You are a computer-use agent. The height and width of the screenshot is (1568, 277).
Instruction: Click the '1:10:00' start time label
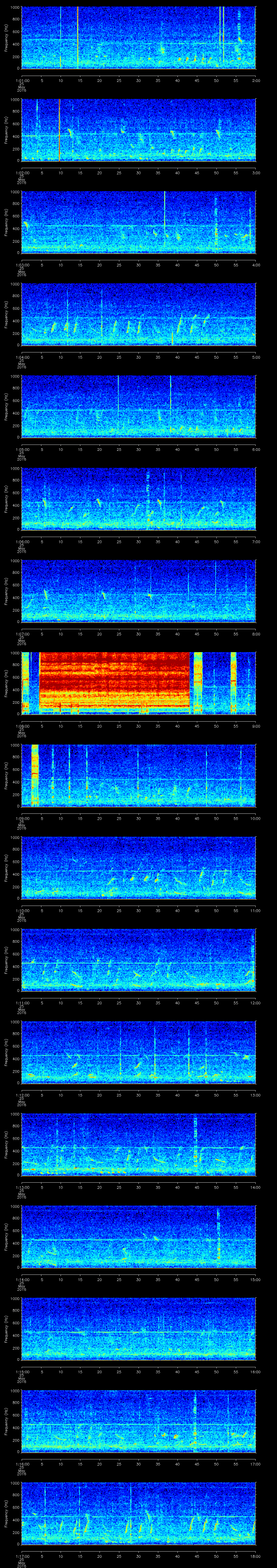point(22,910)
